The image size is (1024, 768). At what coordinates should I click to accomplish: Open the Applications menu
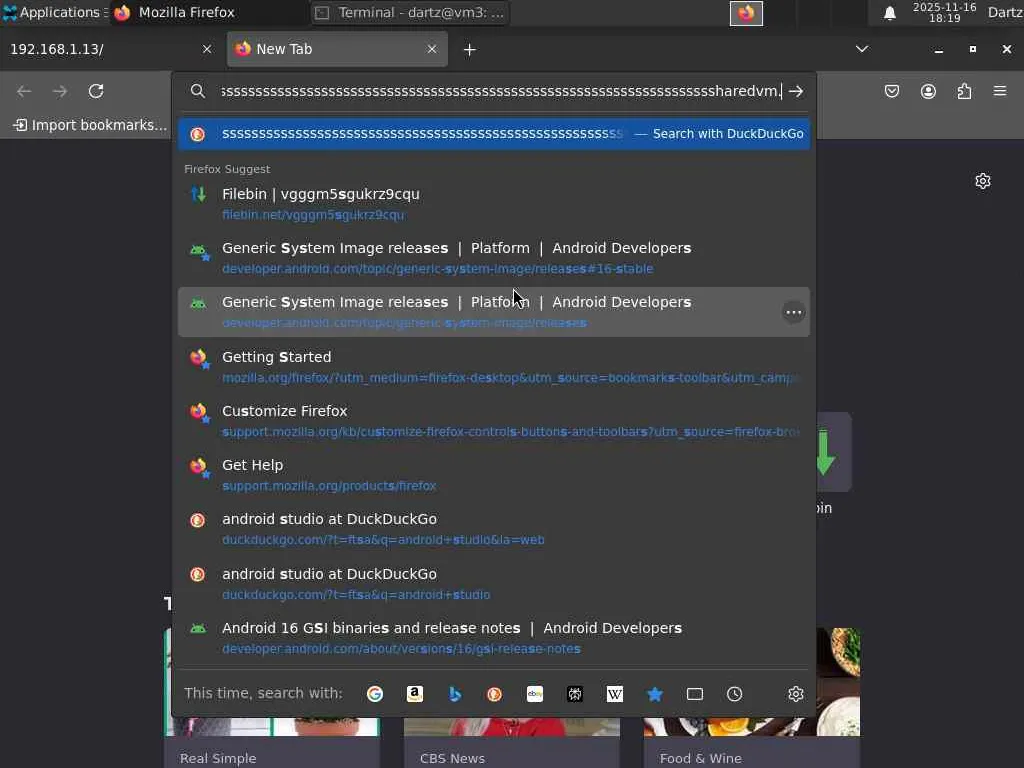click(52, 12)
